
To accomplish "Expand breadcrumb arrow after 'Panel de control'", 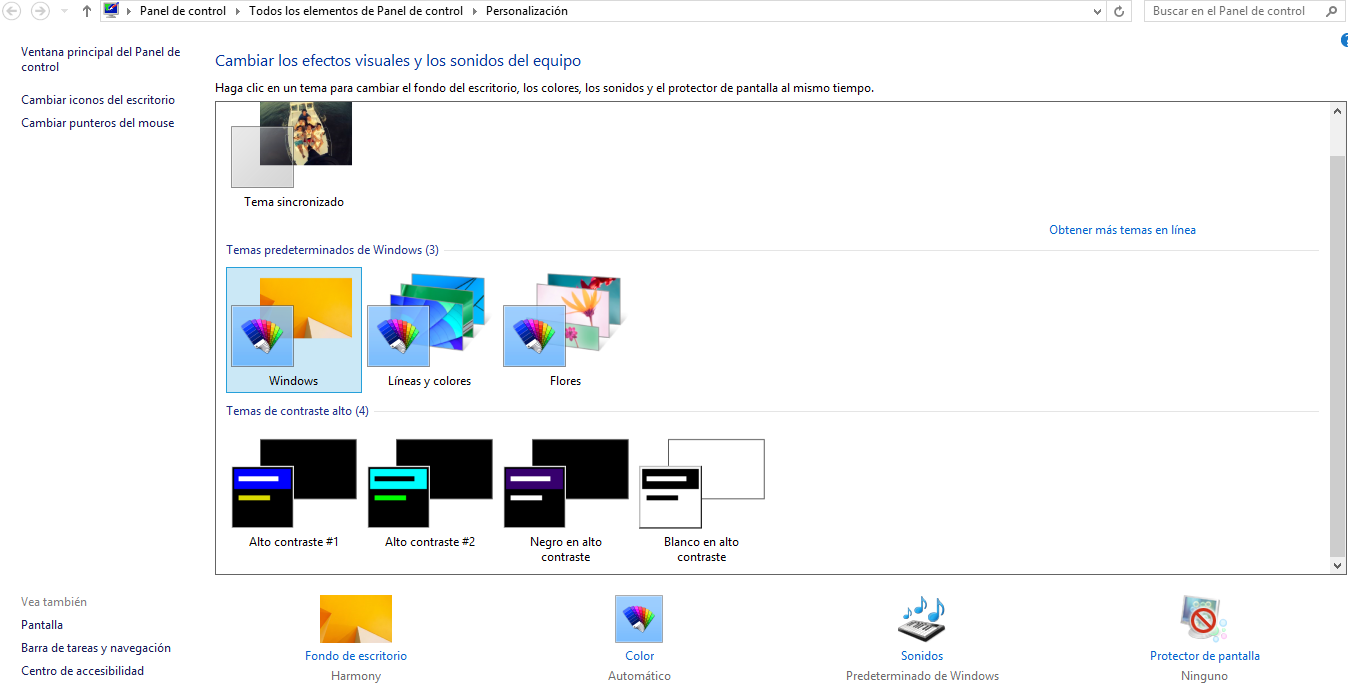I will [238, 12].
